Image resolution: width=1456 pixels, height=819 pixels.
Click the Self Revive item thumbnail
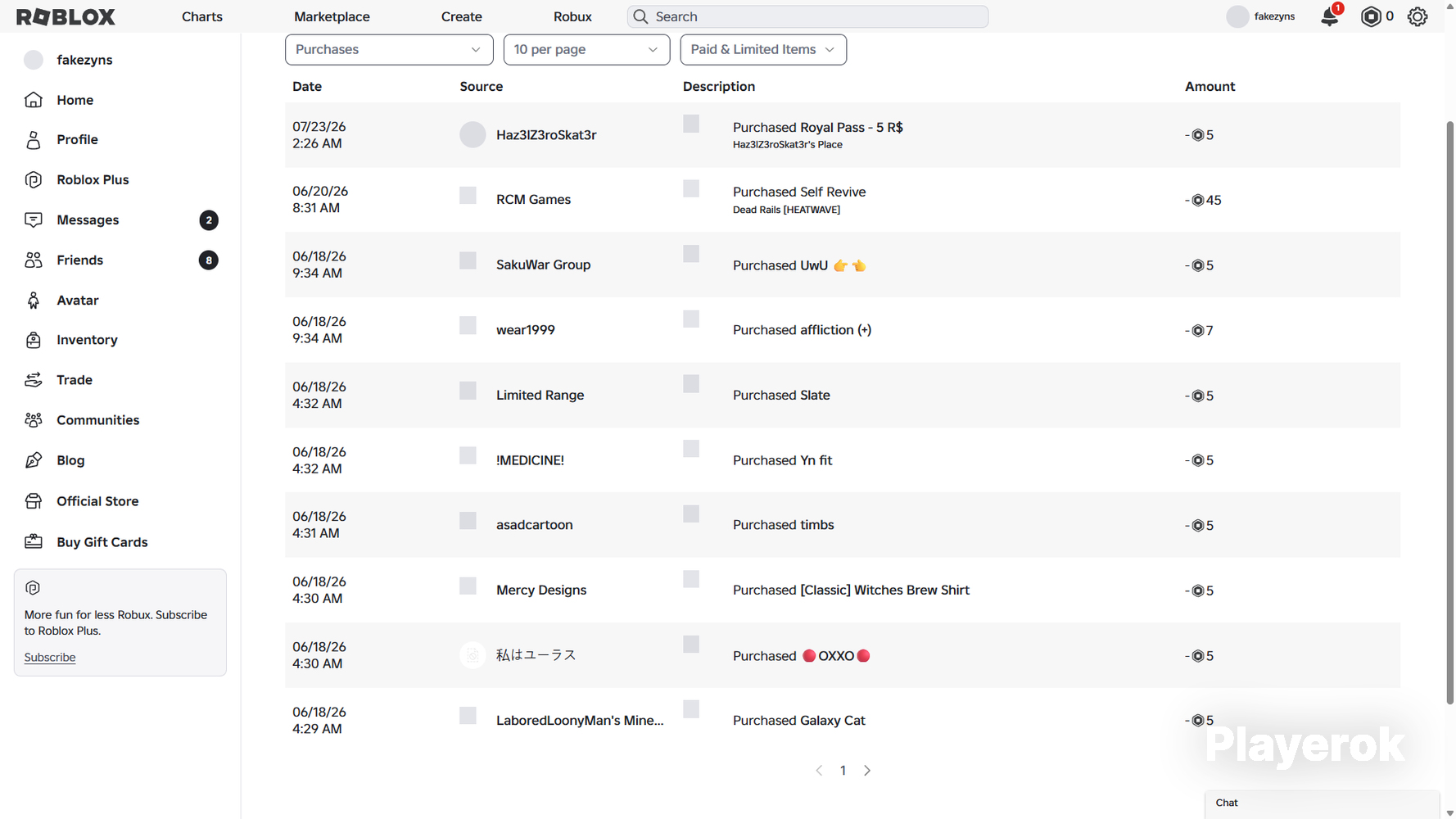(x=691, y=188)
